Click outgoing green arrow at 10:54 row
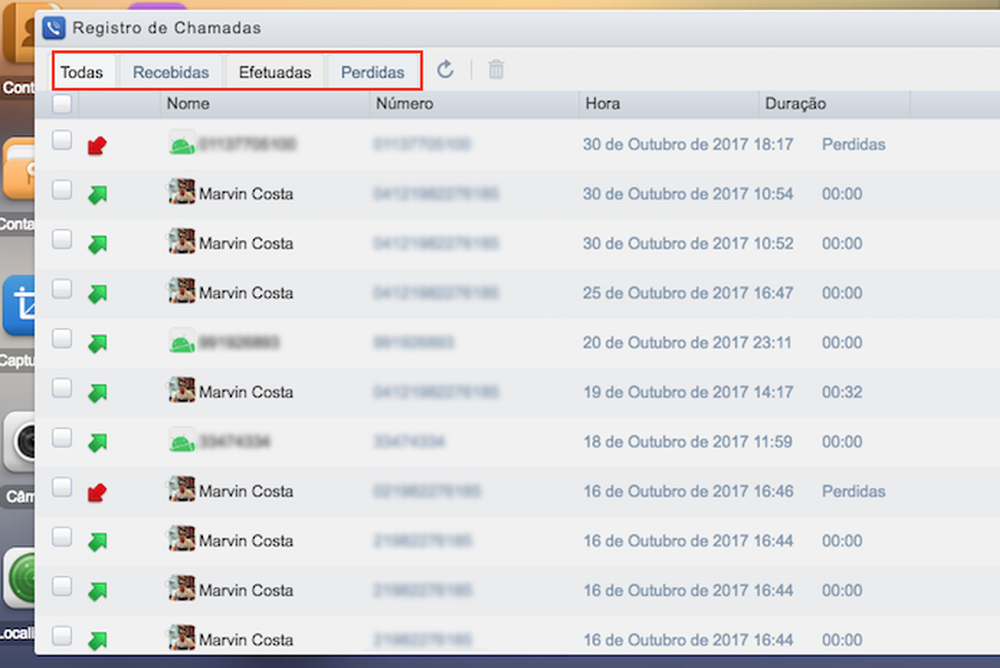 coord(98,195)
